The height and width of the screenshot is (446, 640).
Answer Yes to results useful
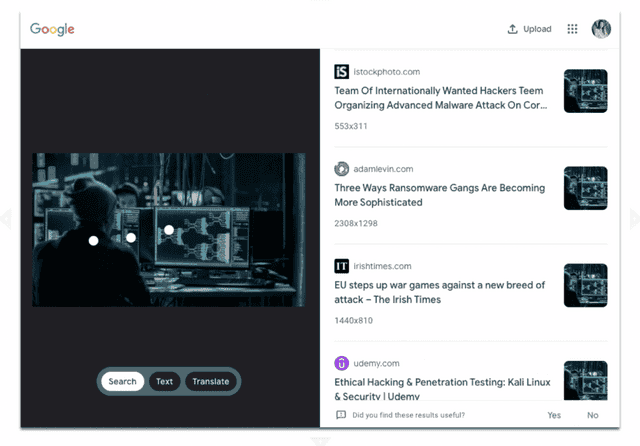tap(554, 415)
